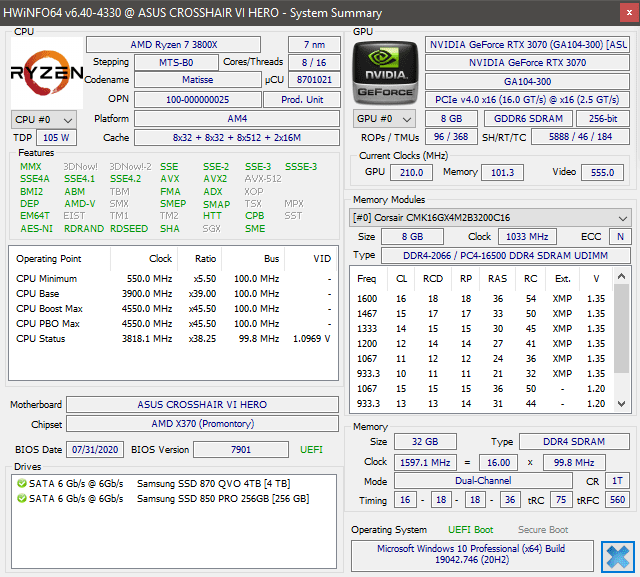Viewport: 640px width, 577px height.
Task: Select the CPU Status operating point row
Action: 173,339
